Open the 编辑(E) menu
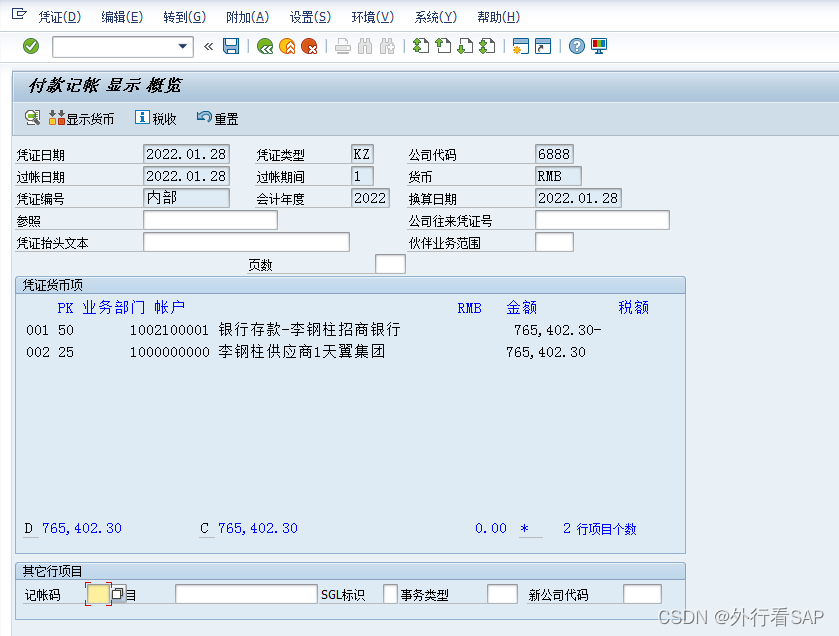The image size is (839, 636). pyautogui.click(x=122, y=17)
